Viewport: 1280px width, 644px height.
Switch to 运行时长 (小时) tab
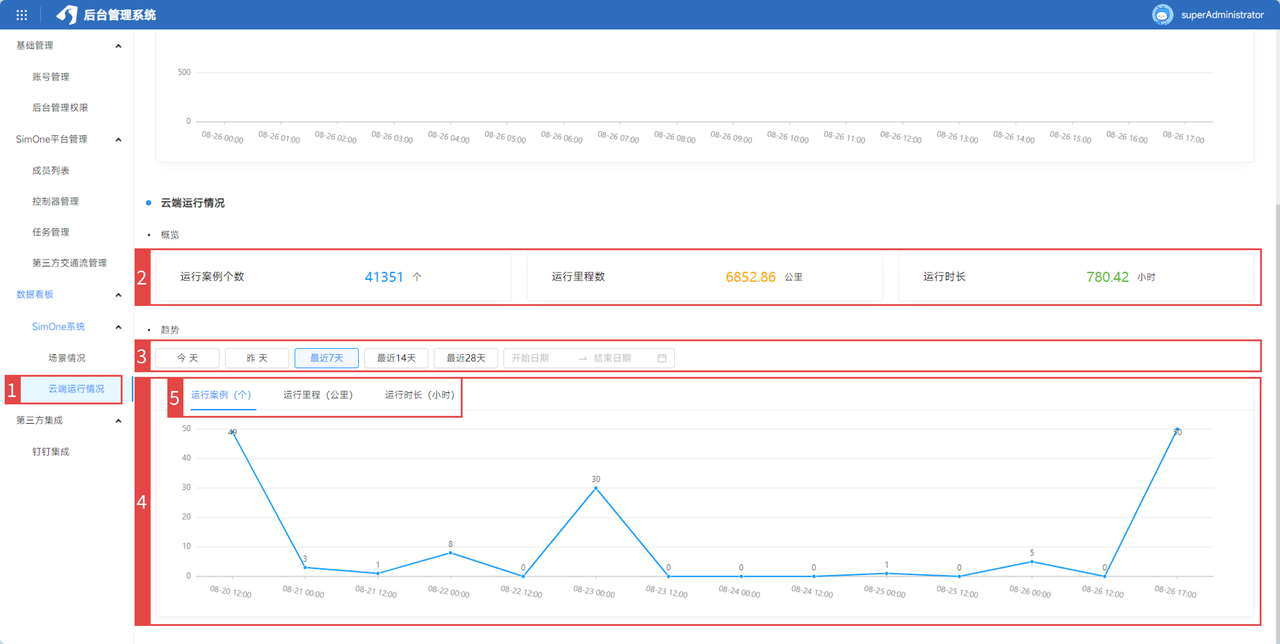point(420,395)
